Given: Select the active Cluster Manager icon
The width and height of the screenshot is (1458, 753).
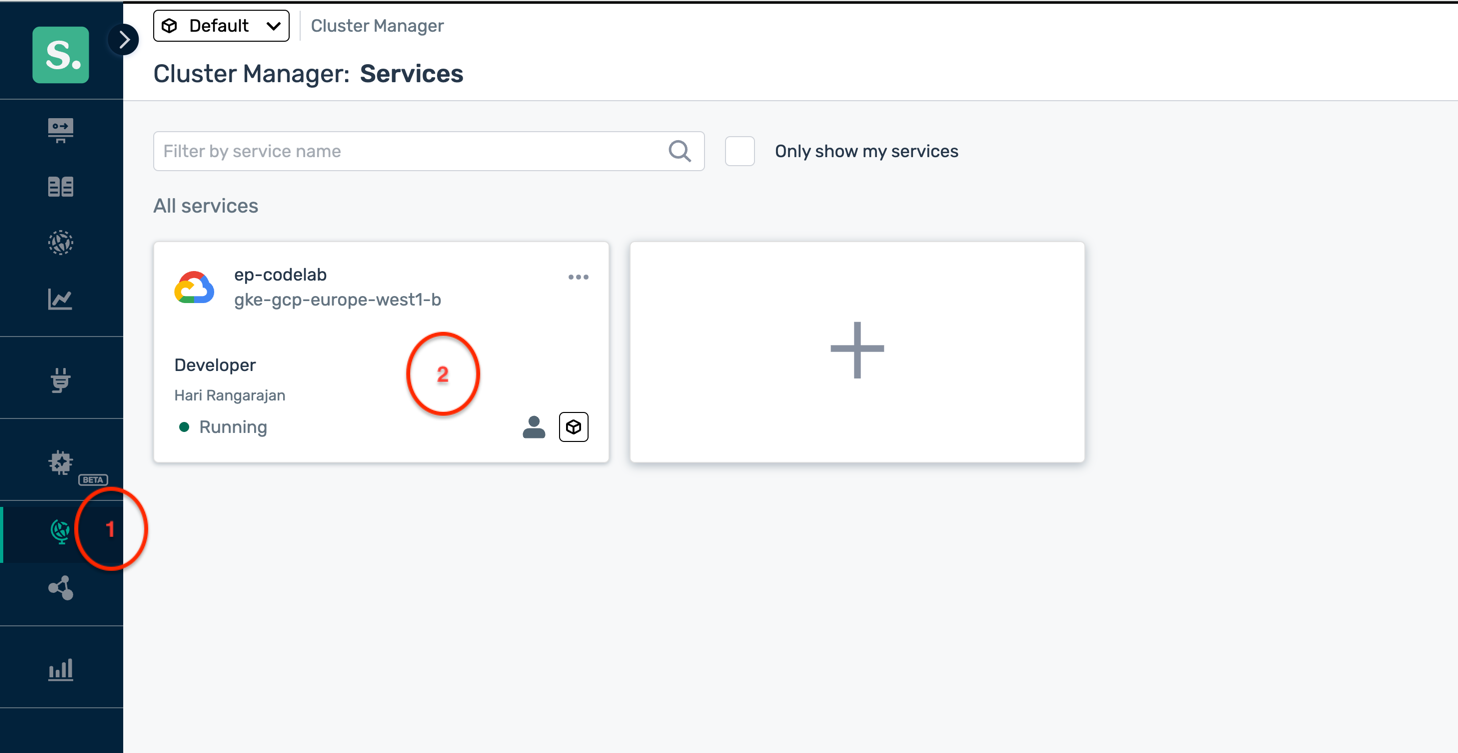Looking at the screenshot, I should click(x=60, y=533).
